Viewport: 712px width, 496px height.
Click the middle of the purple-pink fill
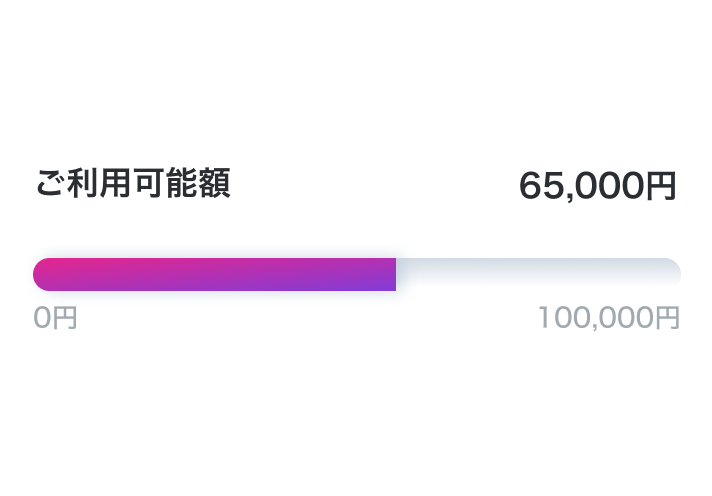pyautogui.click(x=215, y=274)
